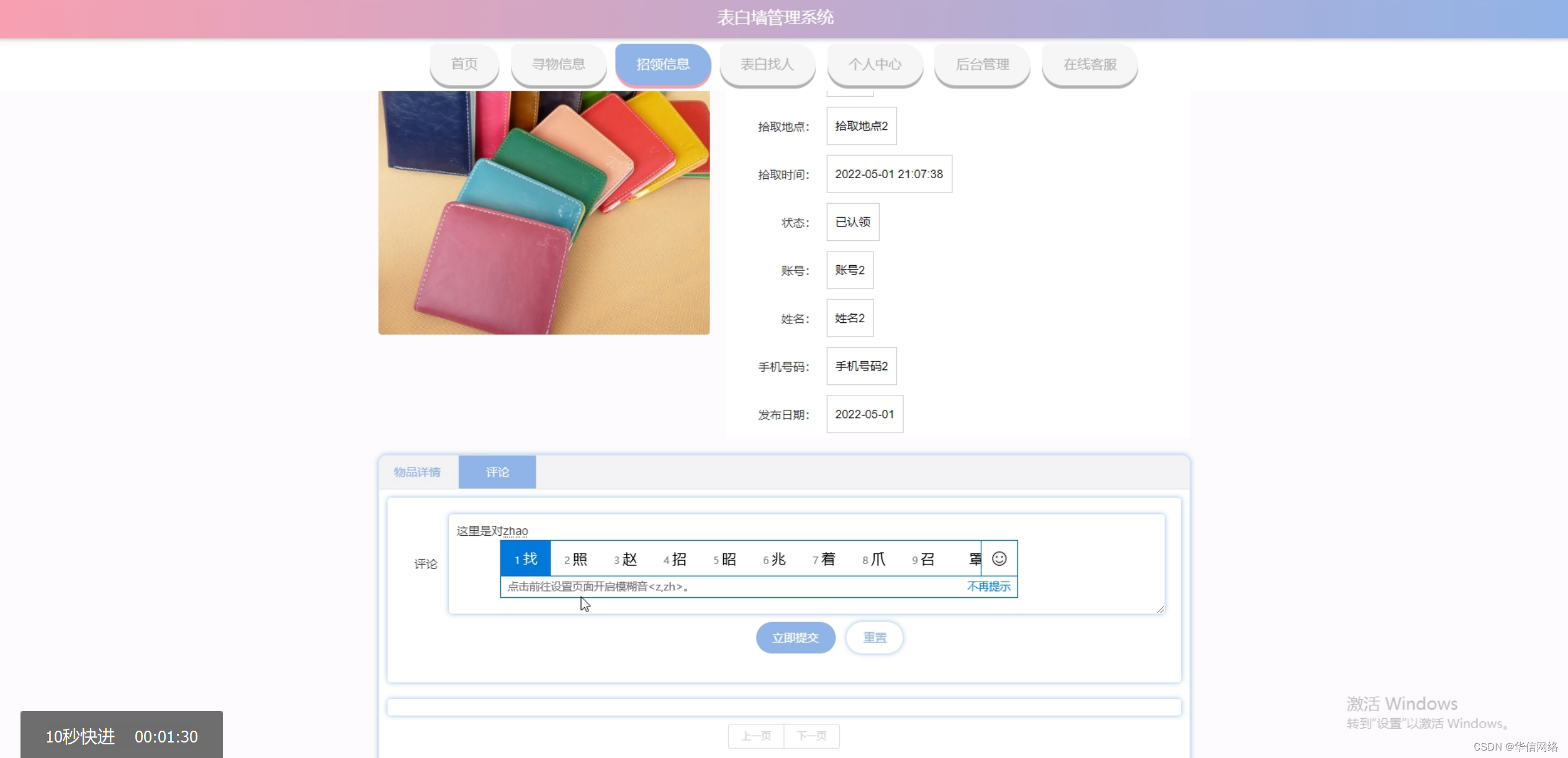
Task: Select IME candidate 6 兆
Action: coord(775,559)
